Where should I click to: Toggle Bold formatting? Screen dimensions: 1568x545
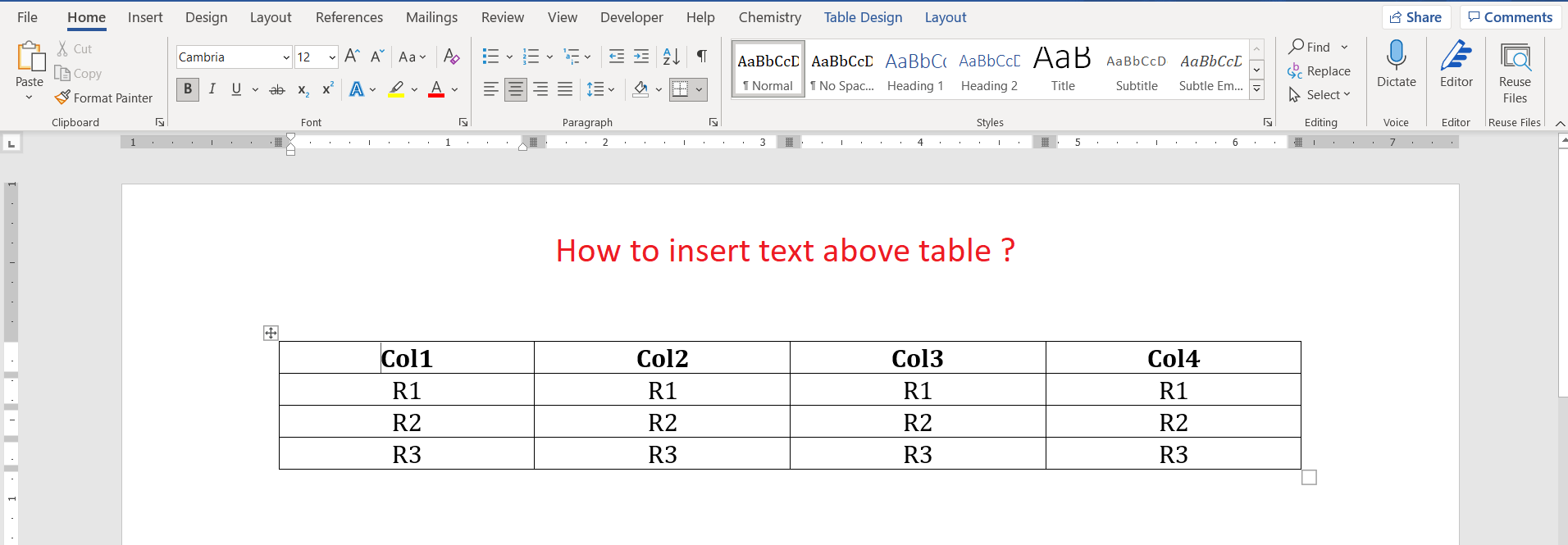tap(188, 89)
